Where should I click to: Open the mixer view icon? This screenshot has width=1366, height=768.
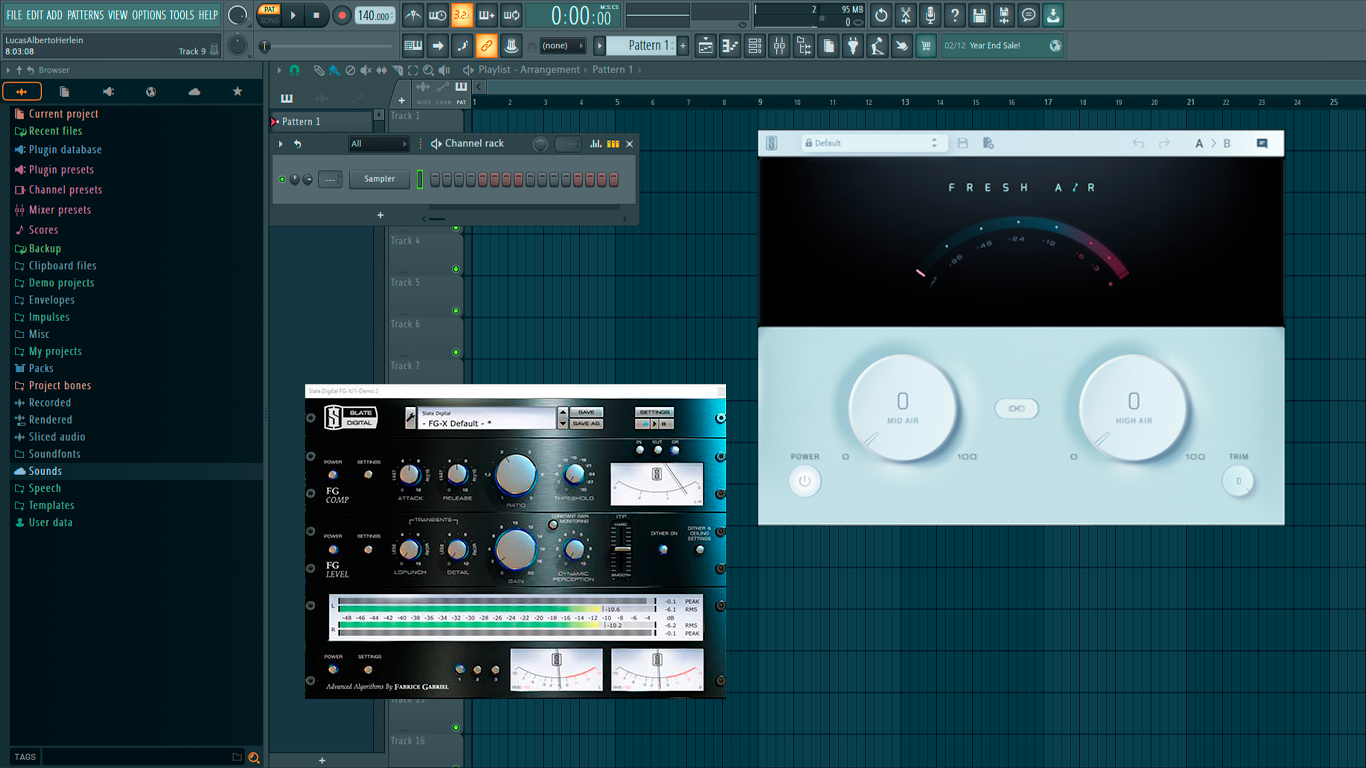[x=779, y=46]
